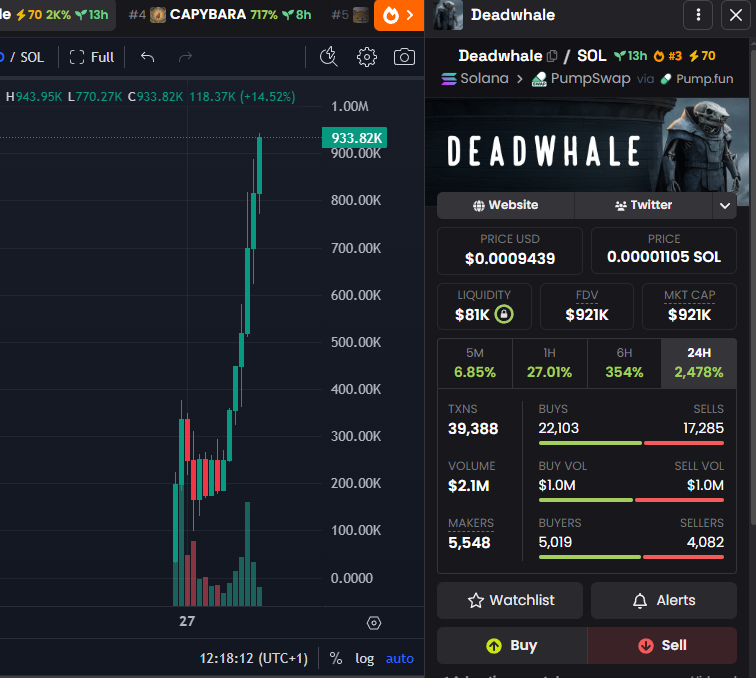Click the FDV value $921K

point(587,315)
